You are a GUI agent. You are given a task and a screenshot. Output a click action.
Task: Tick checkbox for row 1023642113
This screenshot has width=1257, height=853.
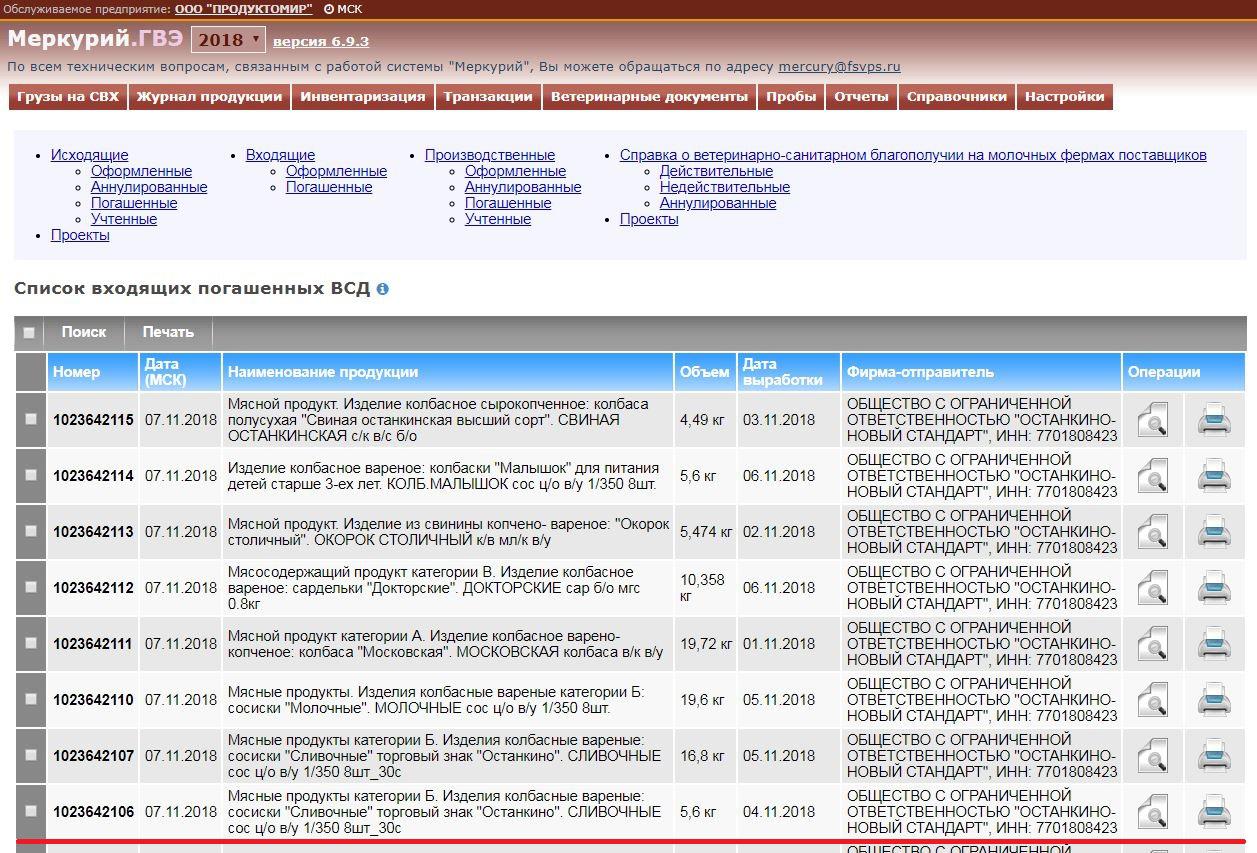click(x=30, y=532)
